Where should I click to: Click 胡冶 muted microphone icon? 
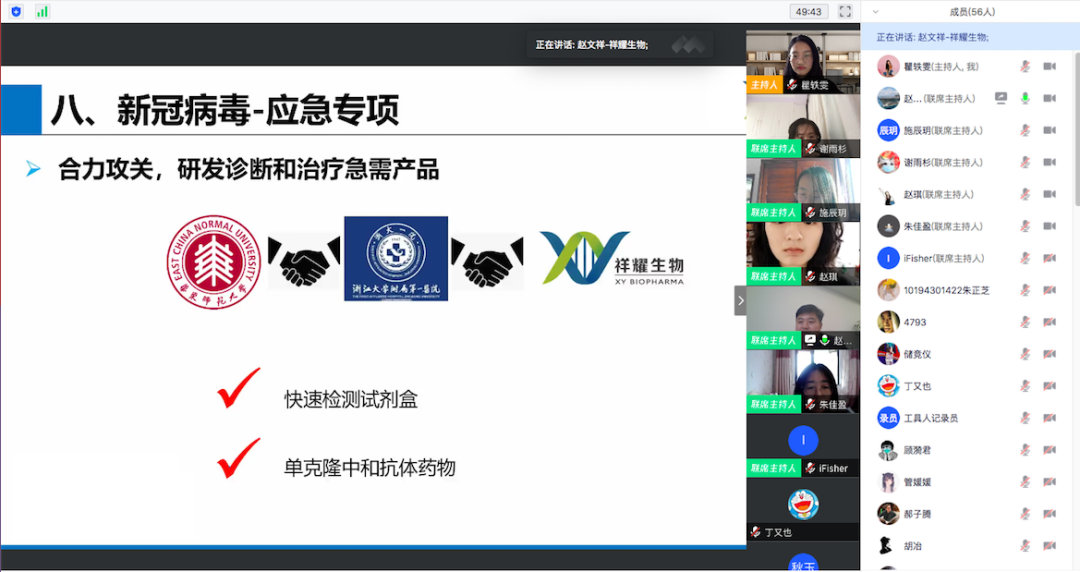point(1025,546)
